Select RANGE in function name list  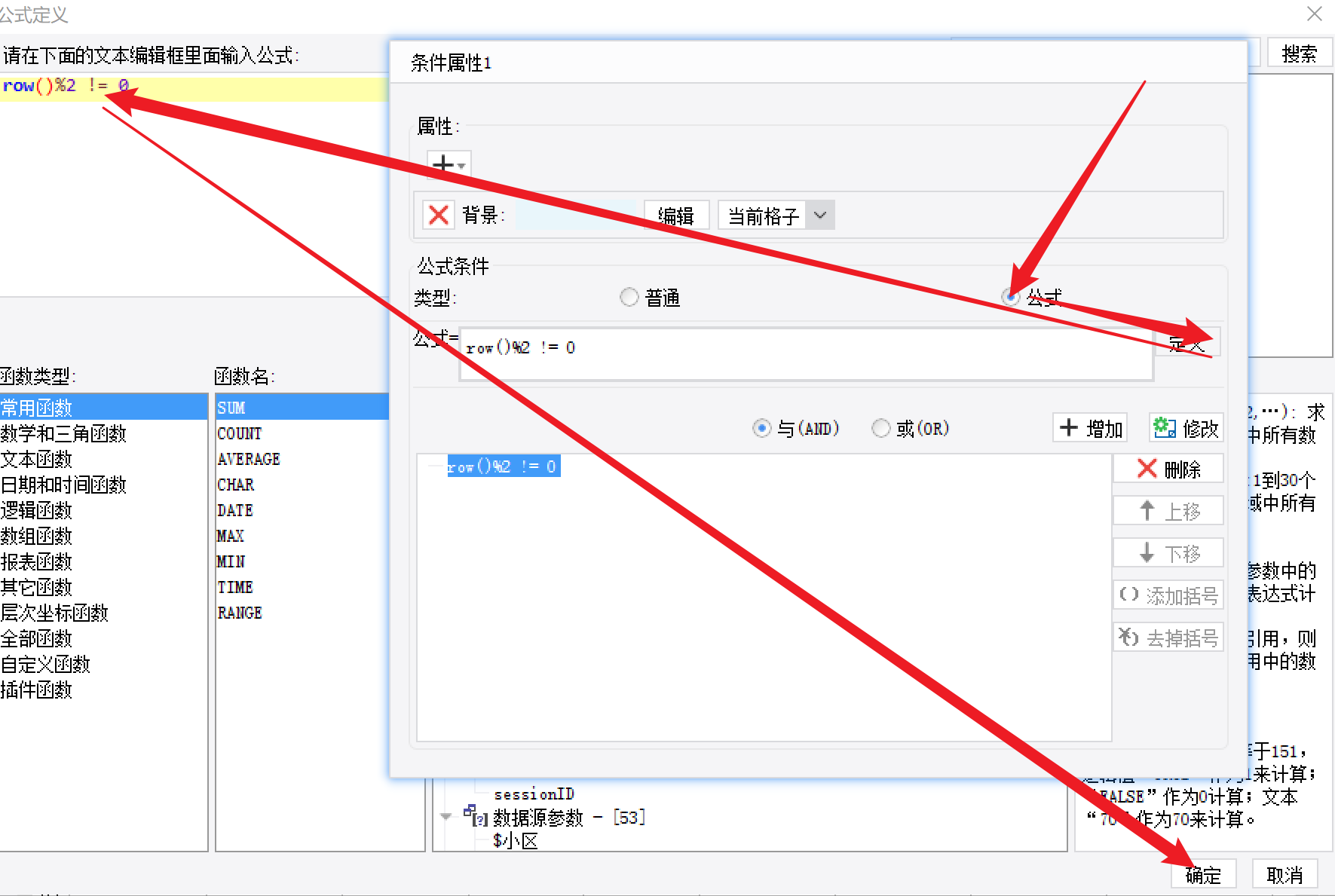(302, 613)
